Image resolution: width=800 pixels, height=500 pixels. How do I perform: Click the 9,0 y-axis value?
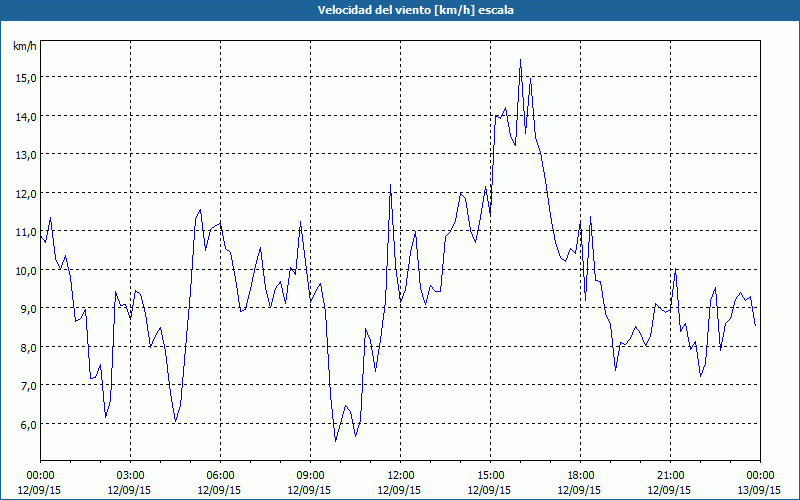coord(28,309)
